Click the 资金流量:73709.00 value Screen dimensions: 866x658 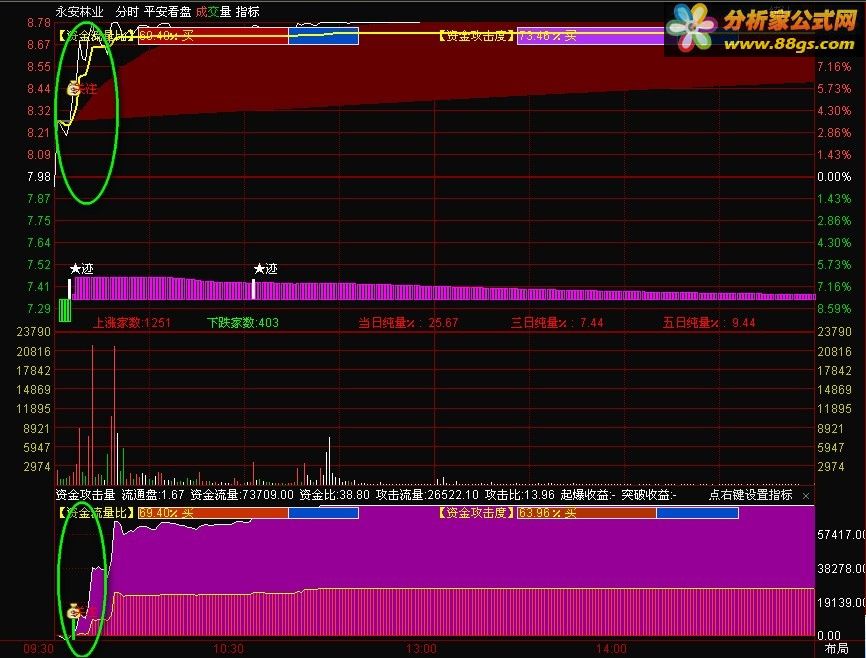point(241,495)
